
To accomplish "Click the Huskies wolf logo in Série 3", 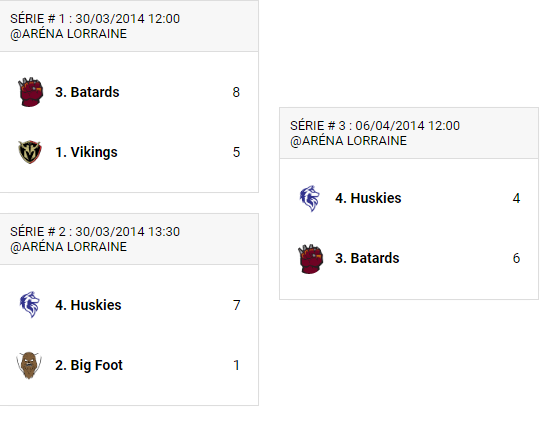I will pyautogui.click(x=310, y=198).
